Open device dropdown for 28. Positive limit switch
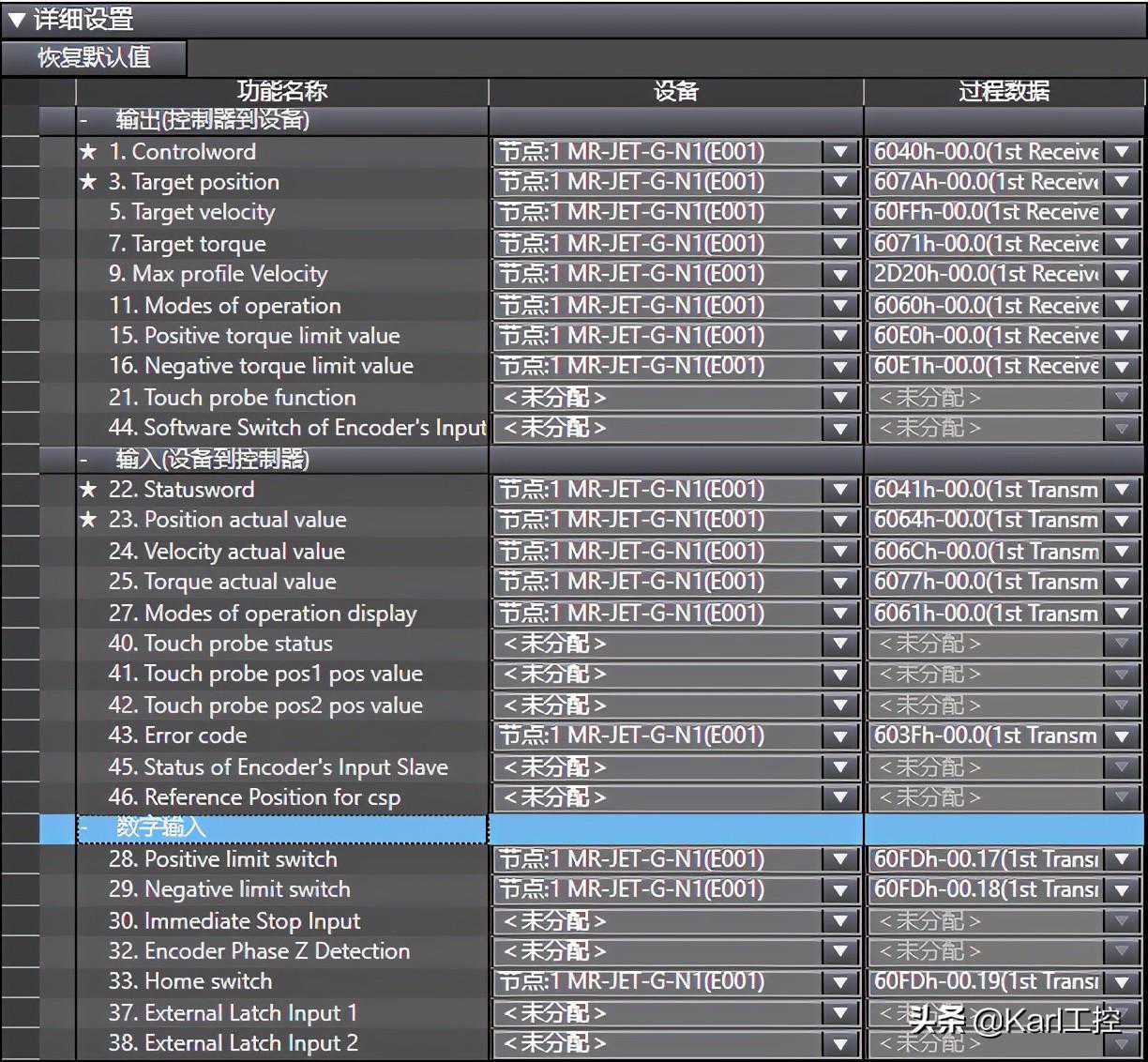This screenshot has width=1148, height=1062. (x=840, y=859)
